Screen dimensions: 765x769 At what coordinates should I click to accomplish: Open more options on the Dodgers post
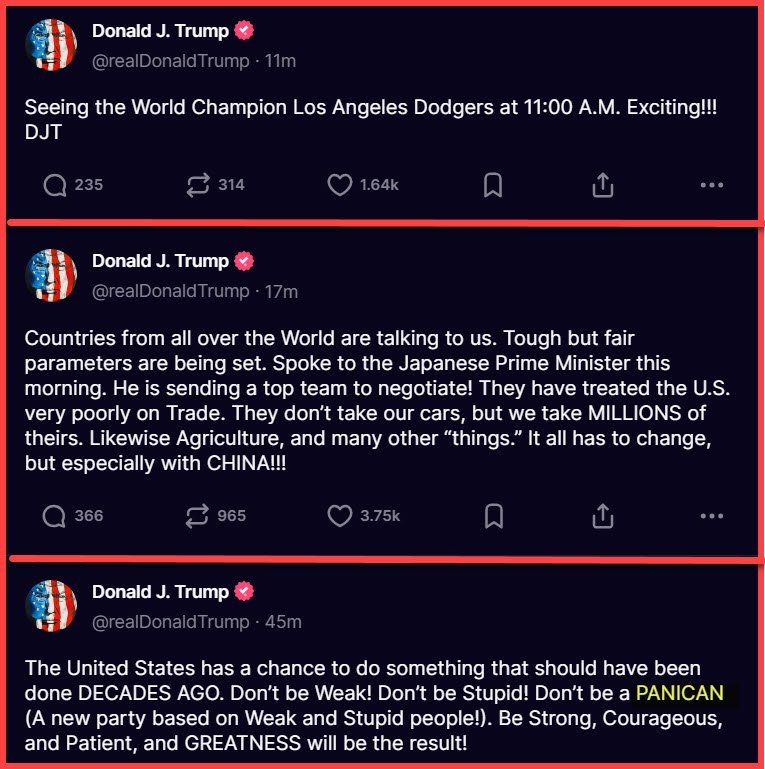point(711,185)
